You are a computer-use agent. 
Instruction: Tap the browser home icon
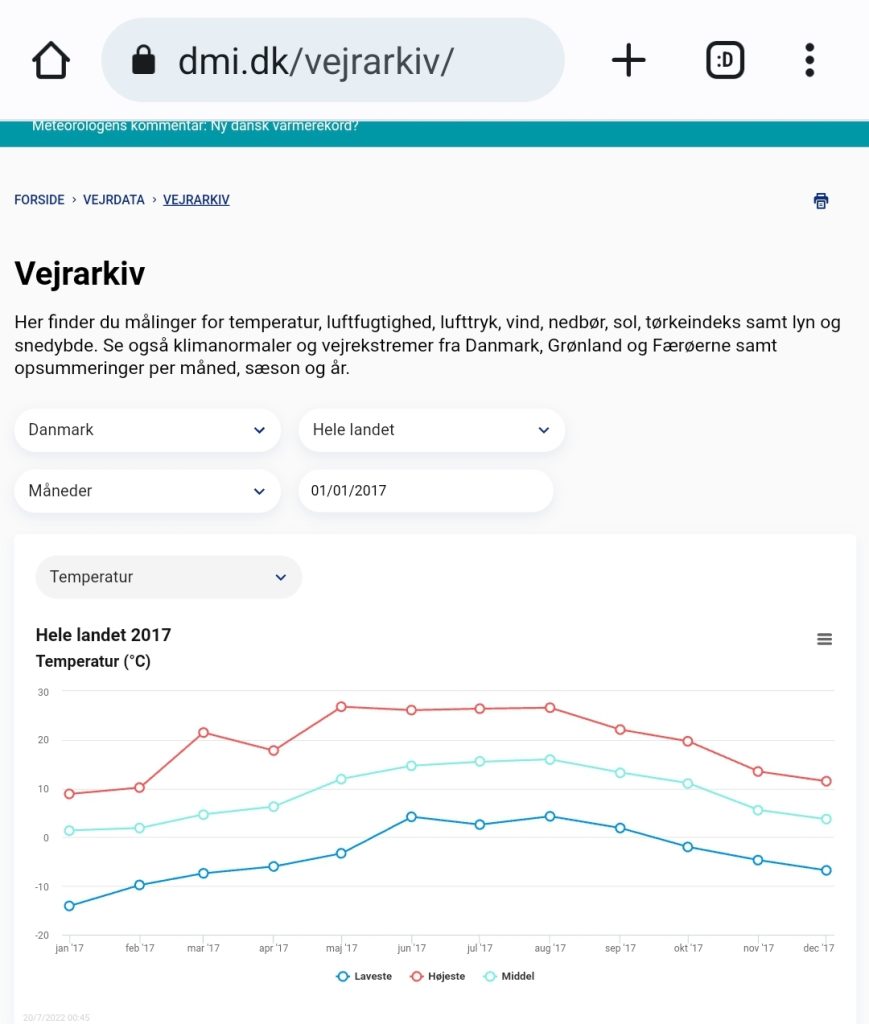tap(51, 61)
